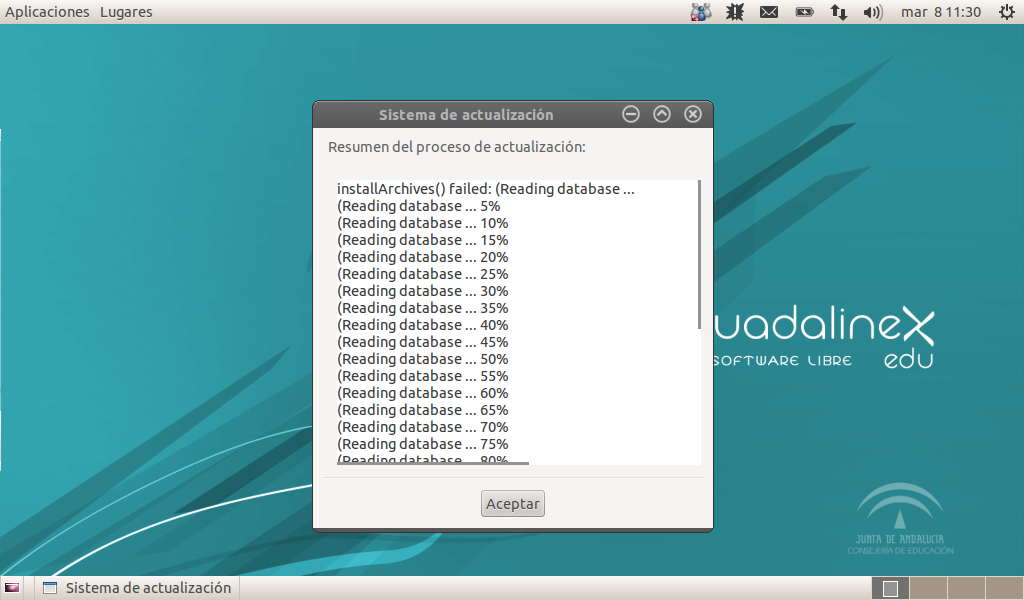Click the 'Reading database ... 45%' line
Image resolution: width=1024 pixels, height=600 pixels.
pyautogui.click(x=423, y=341)
